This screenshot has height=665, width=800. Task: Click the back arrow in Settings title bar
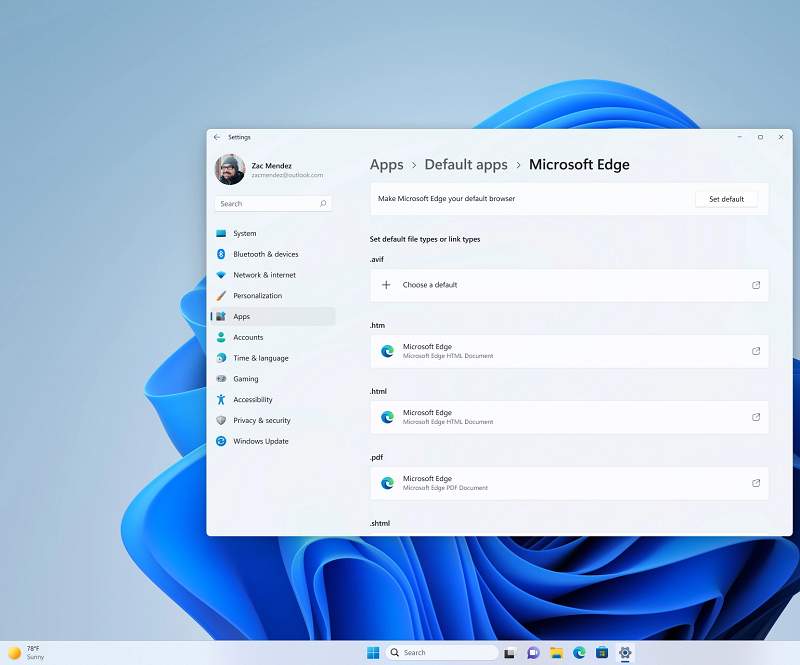click(x=217, y=137)
